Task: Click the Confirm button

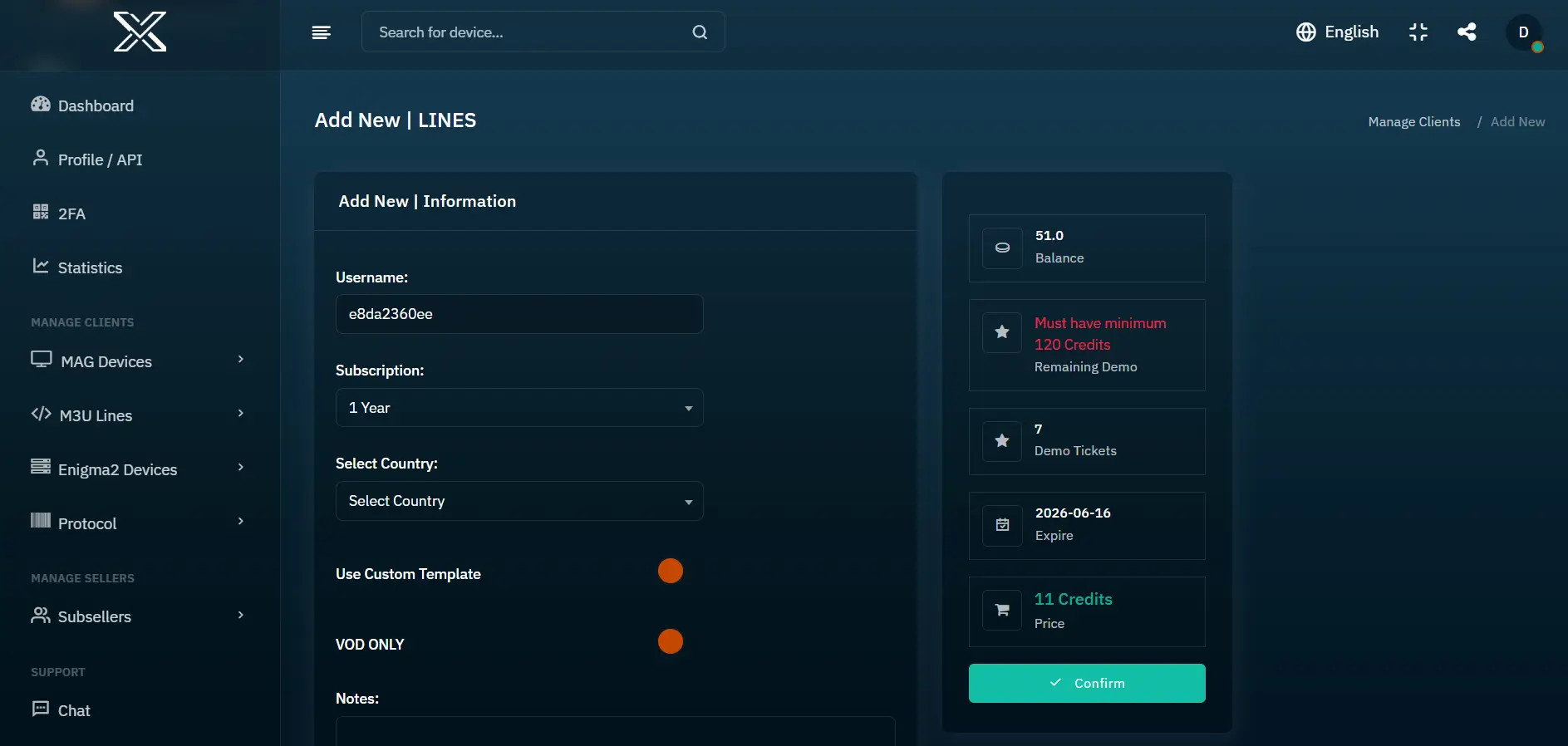Action: point(1087,683)
